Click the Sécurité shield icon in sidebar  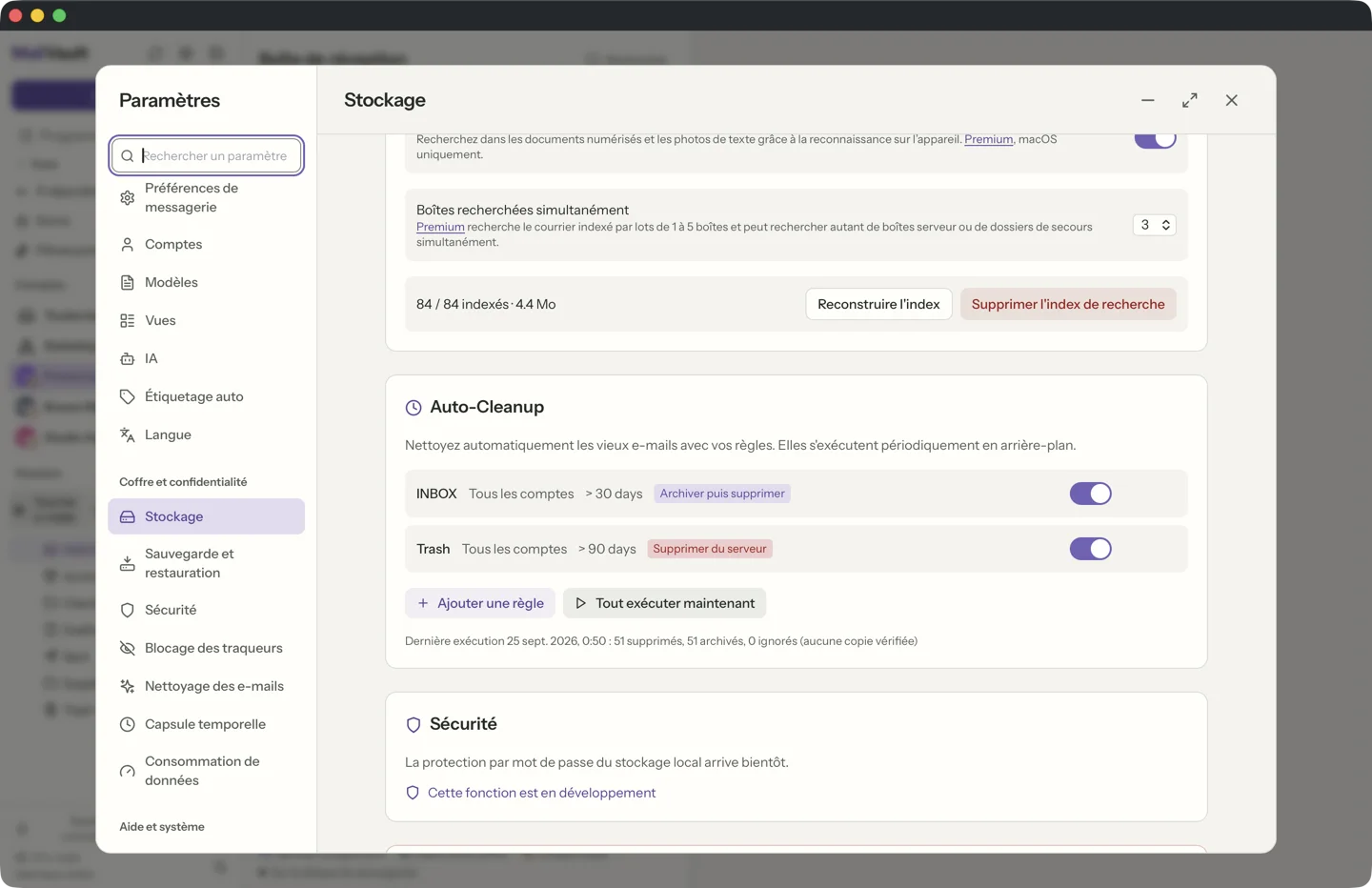click(128, 610)
